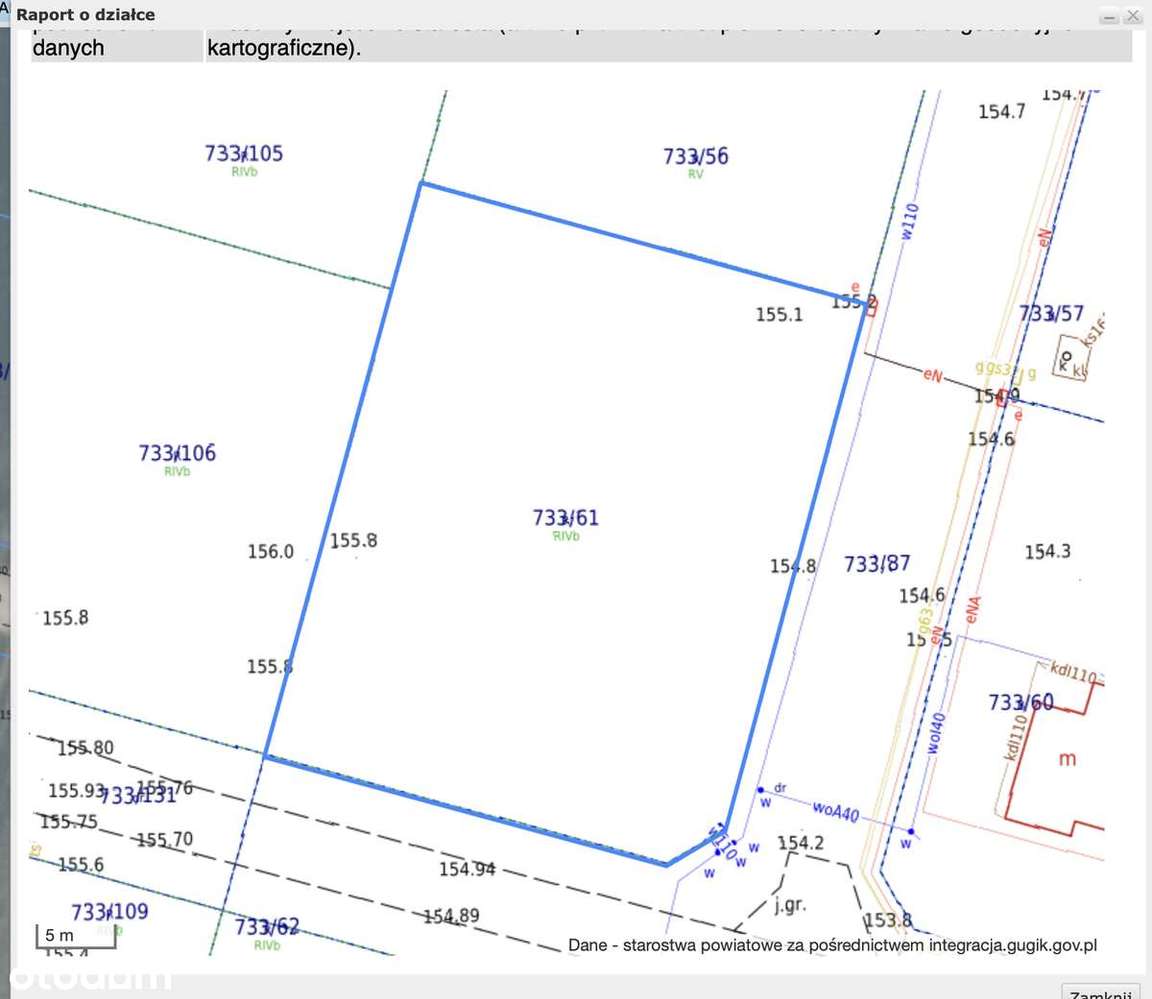Screen dimensions: 1152x999
Task: Click the woA40 water line label
Action: pos(835,812)
